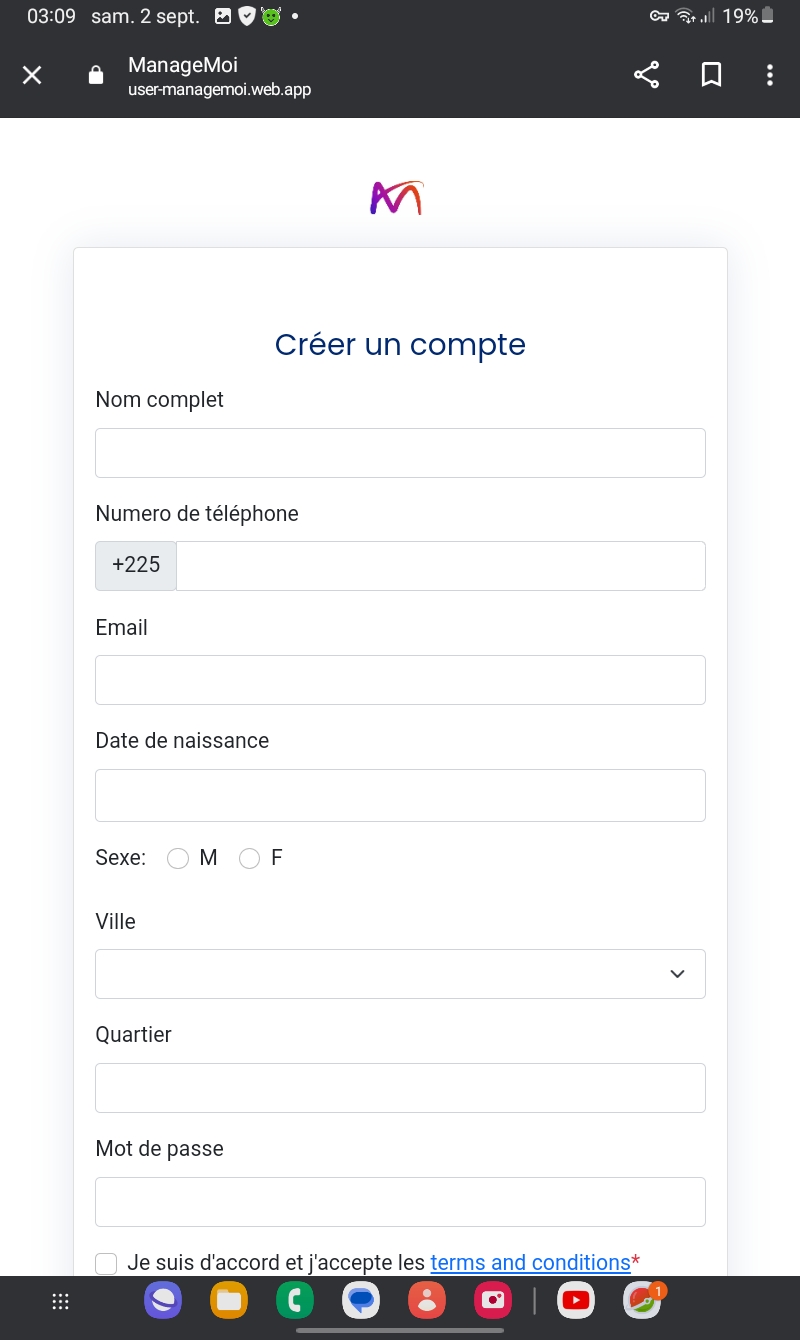Close the ManageMoi browser tab

pyautogui.click(x=32, y=75)
